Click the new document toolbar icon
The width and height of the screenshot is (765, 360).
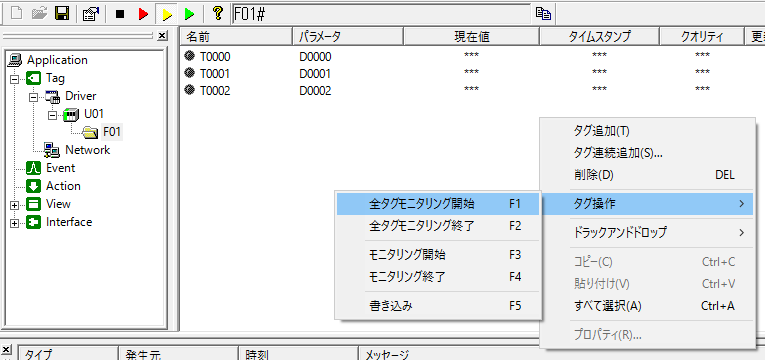[x=18, y=14]
